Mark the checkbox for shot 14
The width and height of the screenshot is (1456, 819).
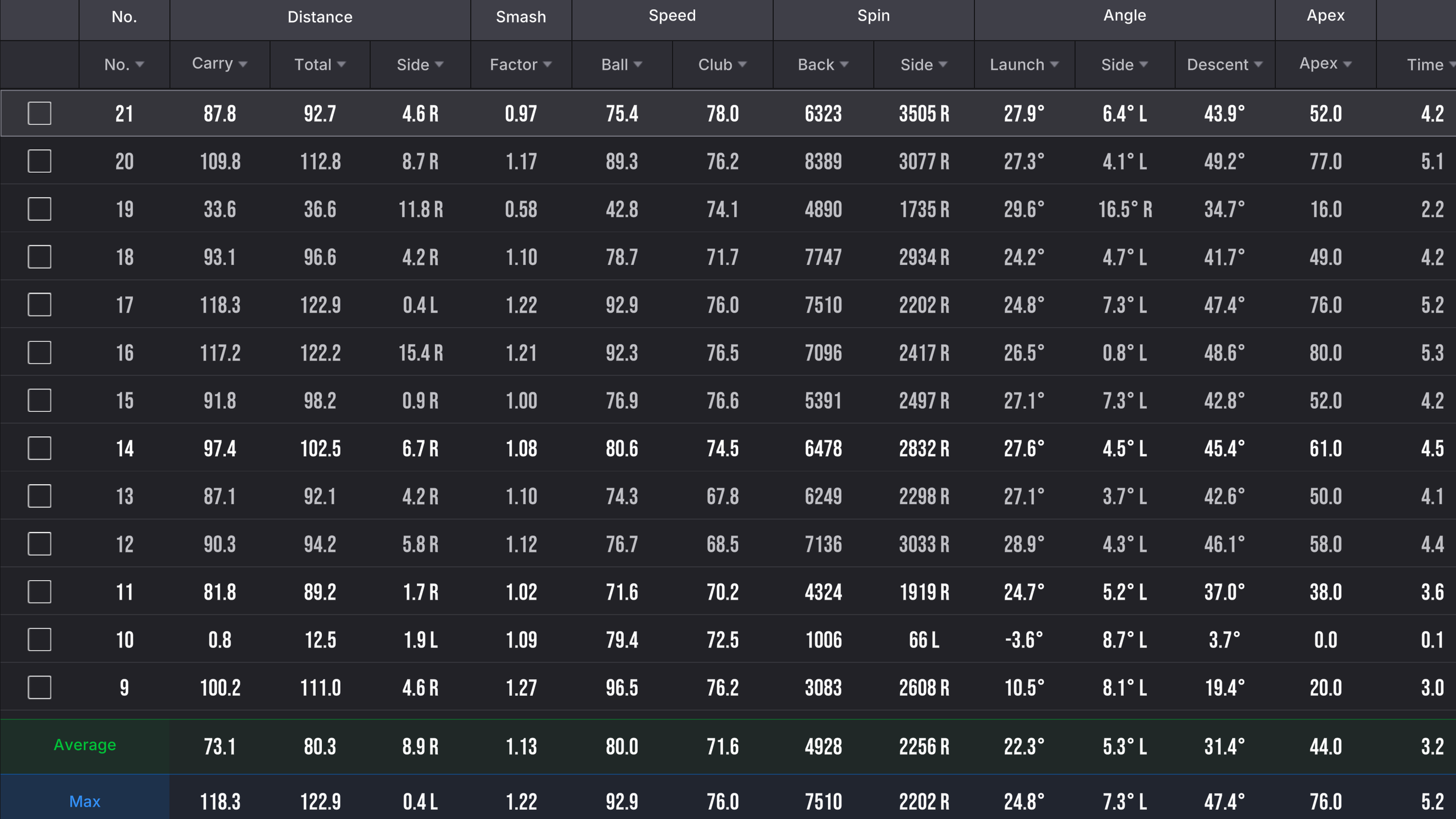(39, 448)
